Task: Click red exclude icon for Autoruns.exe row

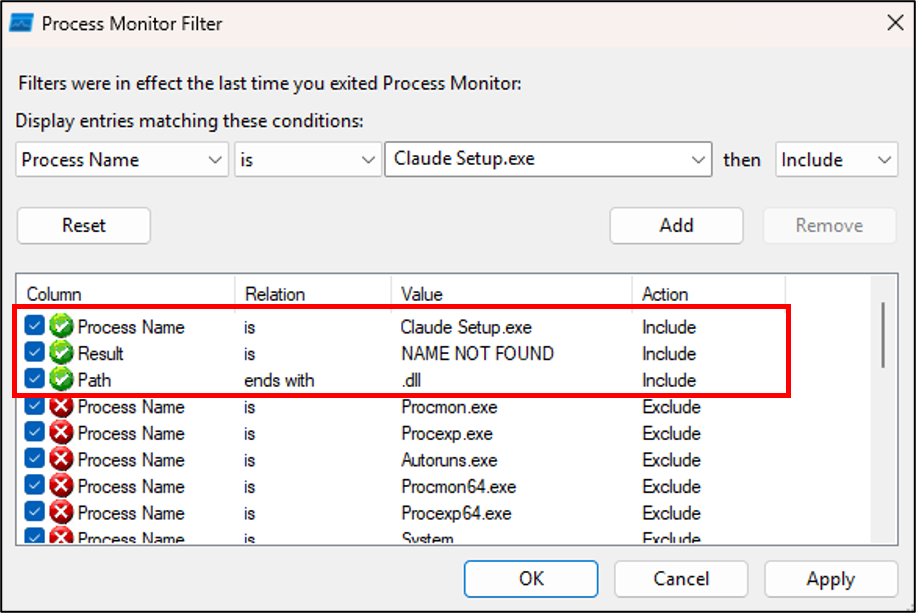Action: (61, 460)
